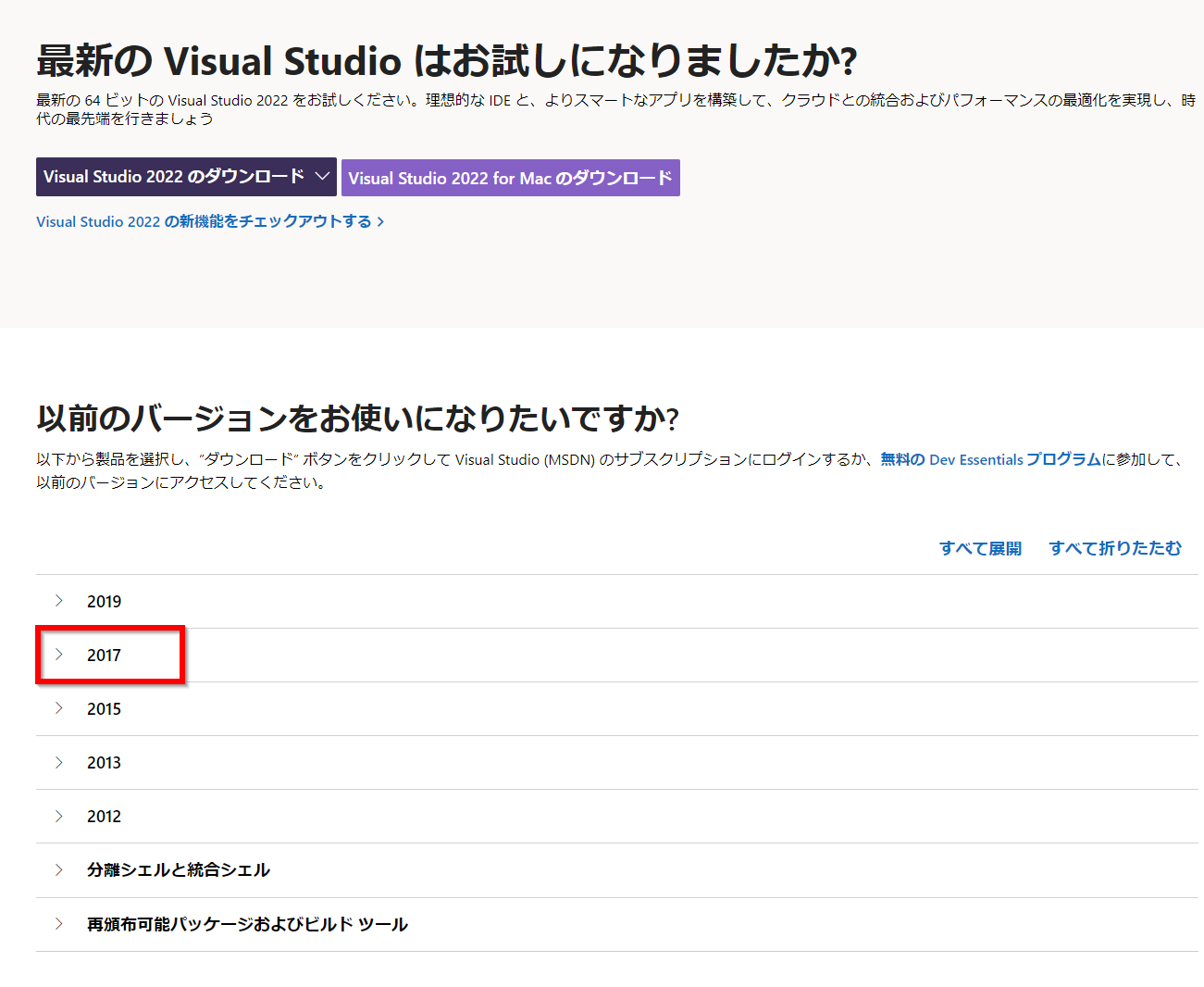Expand 分離シェルと統合シェル section chevron
The width and height of the screenshot is (1204, 987).
click(59, 869)
